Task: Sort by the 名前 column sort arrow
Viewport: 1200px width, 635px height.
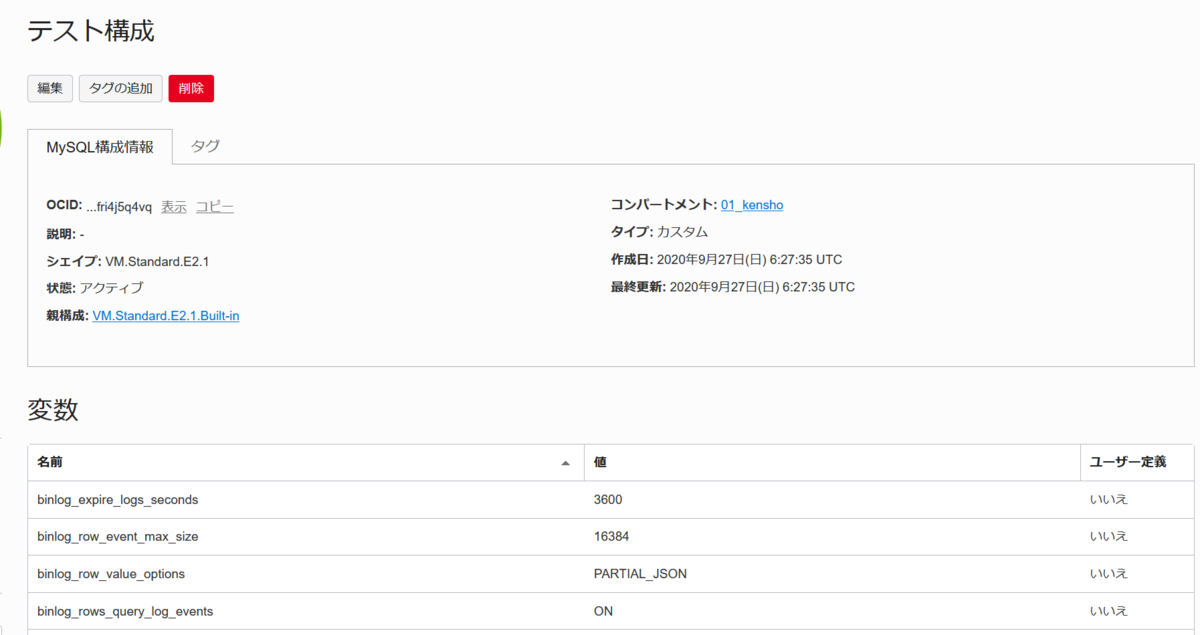Action: (566, 463)
